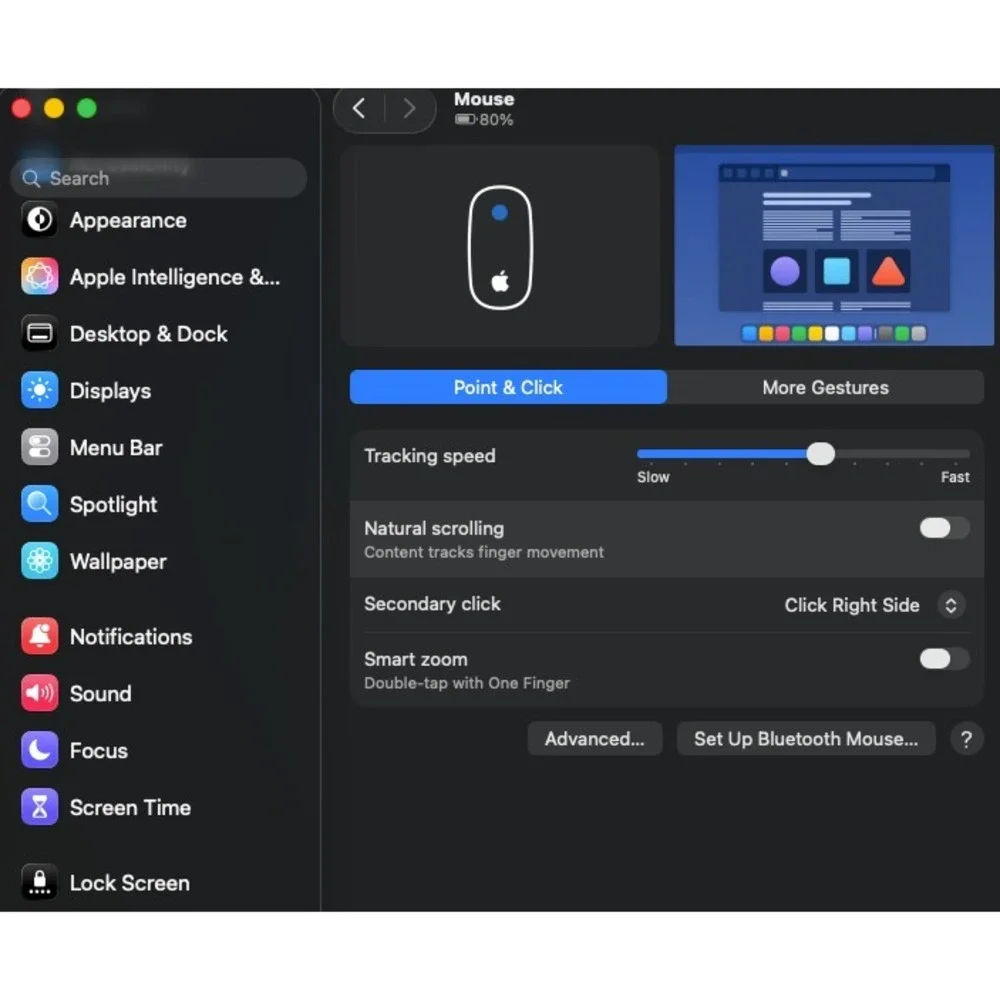This screenshot has width=1000, height=1000.
Task: Click the 'Content tracks finger movement' description
Action: (x=484, y=552)
